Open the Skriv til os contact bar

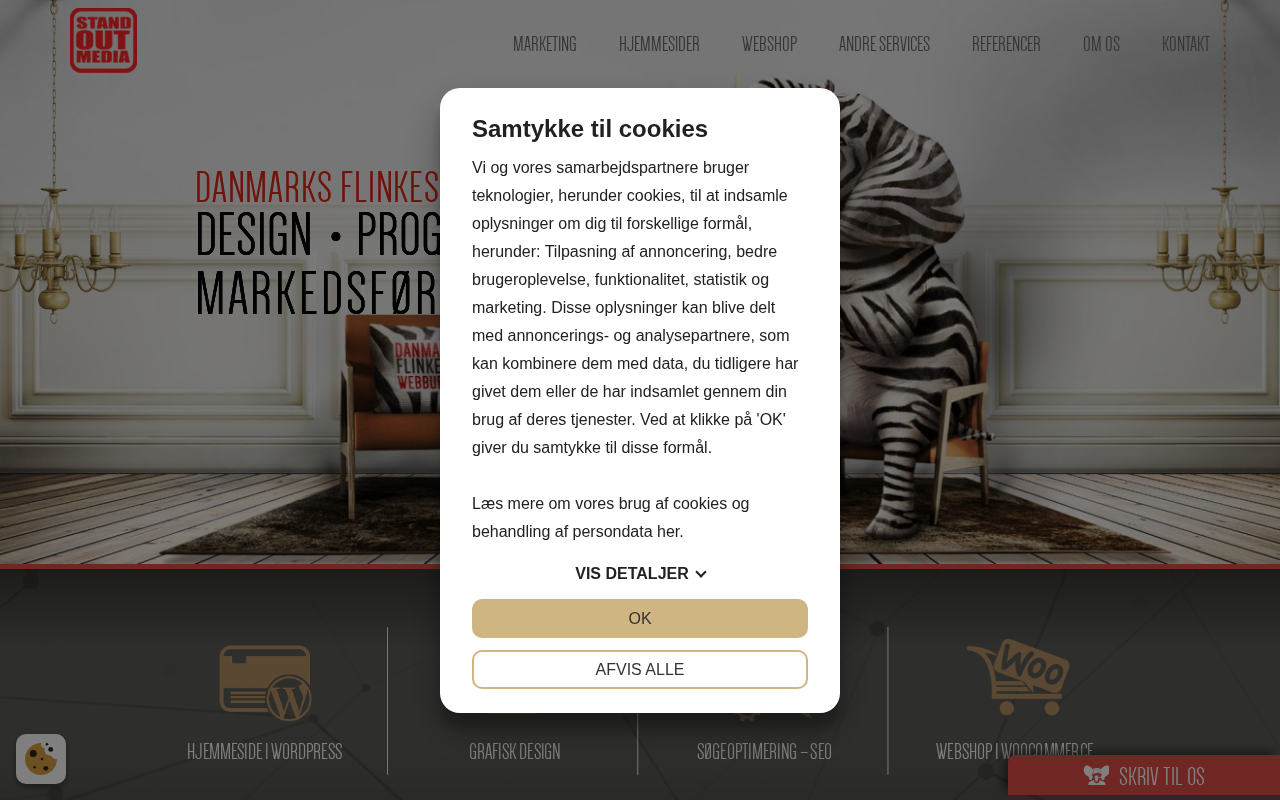1144,776
